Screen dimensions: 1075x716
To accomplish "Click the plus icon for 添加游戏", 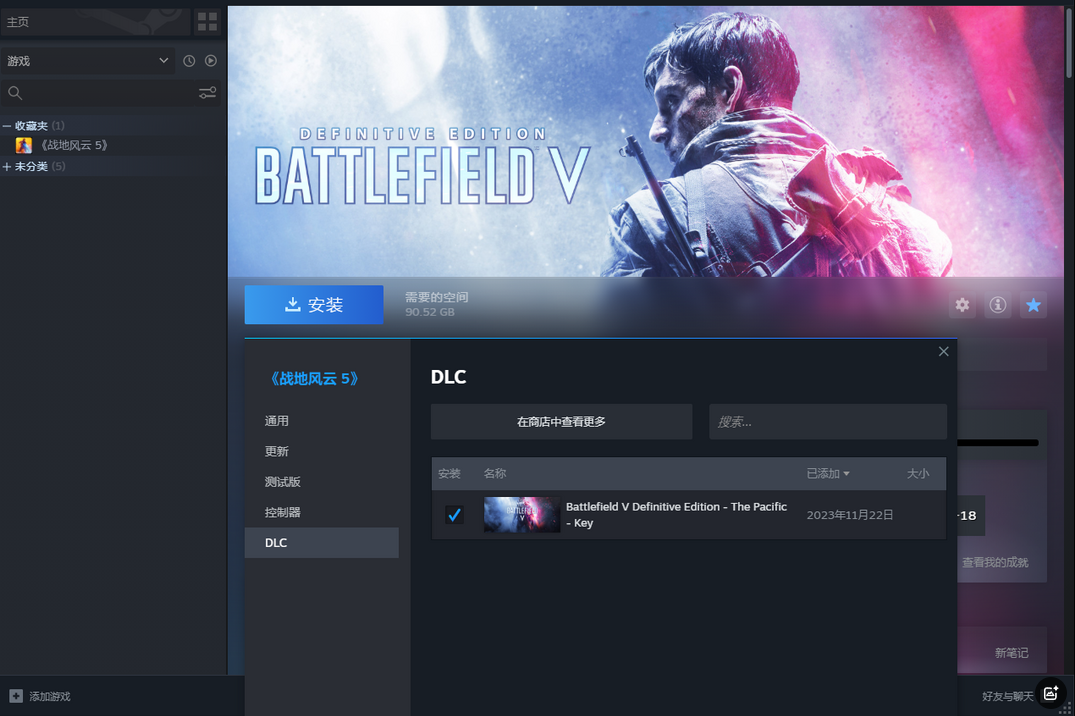I will [x=16, y=696].
